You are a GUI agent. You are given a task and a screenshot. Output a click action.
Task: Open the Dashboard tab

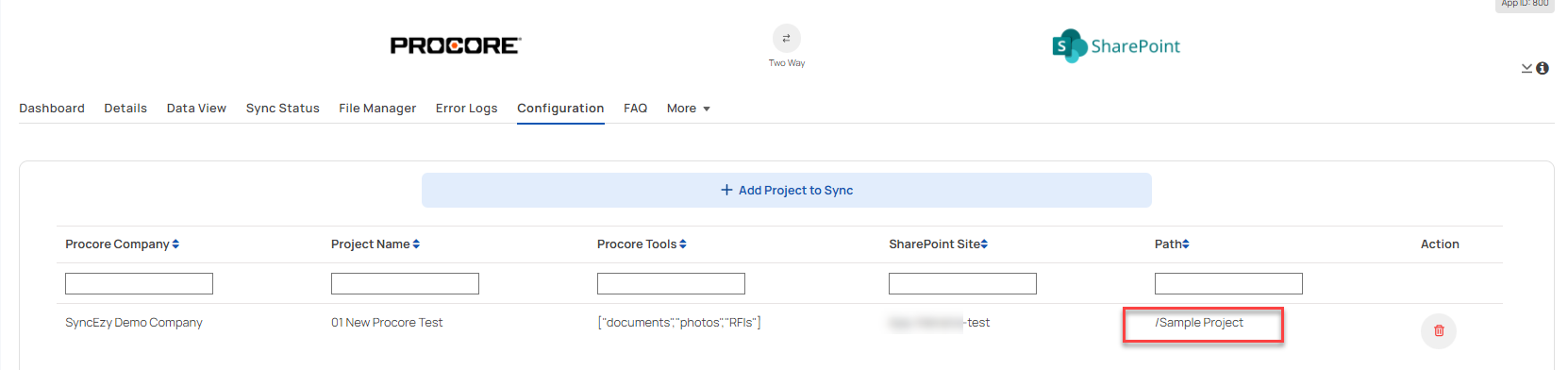(52, 109)
